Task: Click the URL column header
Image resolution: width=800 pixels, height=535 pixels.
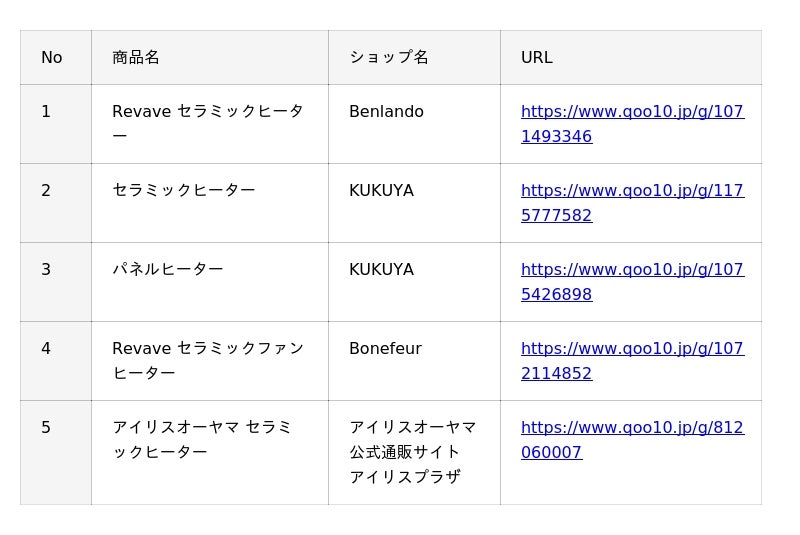Action: (x=537, y=58)
